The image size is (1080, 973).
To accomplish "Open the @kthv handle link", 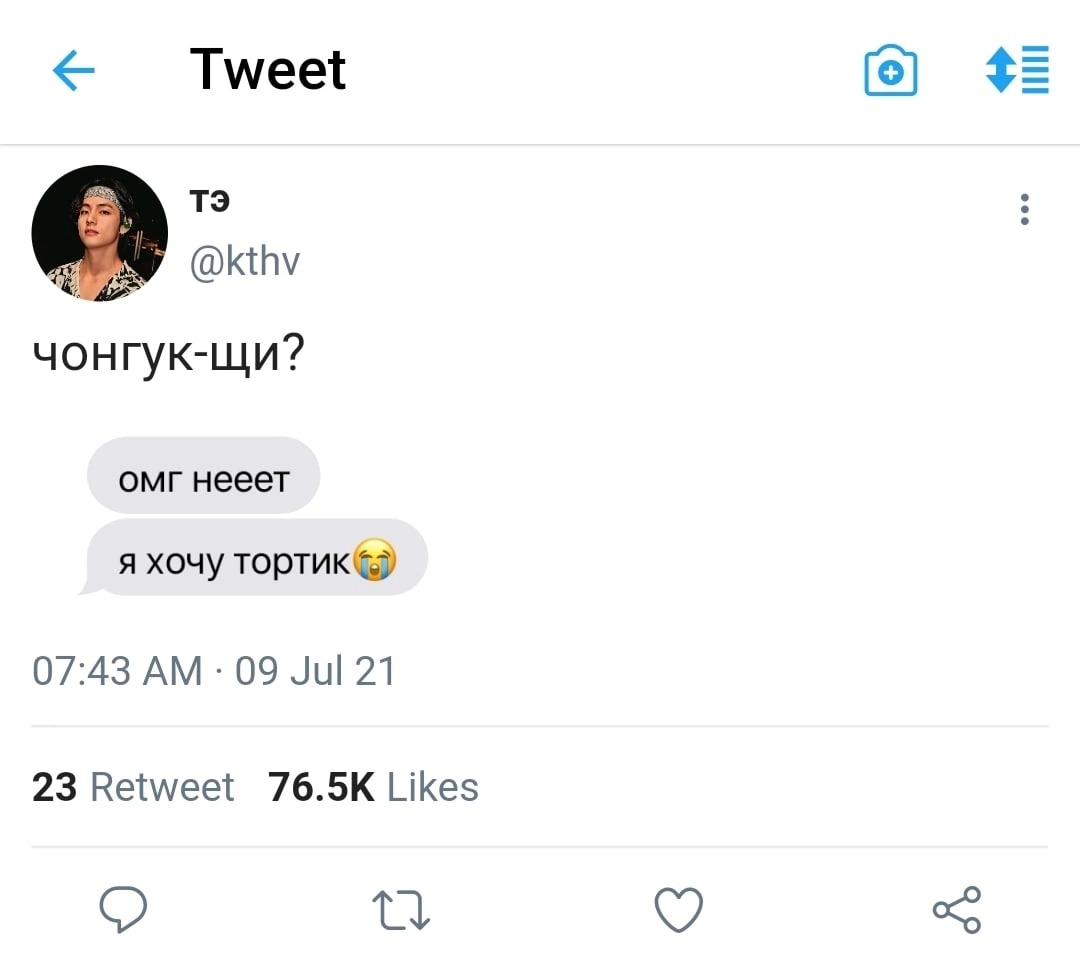I will (x=245, y=261).
